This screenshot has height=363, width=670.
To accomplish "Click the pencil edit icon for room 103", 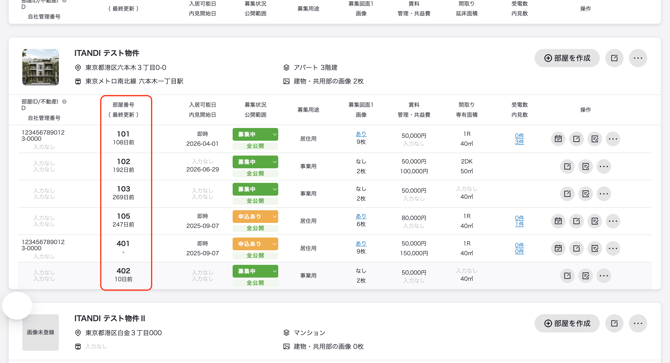I will [x=567, y=193].
